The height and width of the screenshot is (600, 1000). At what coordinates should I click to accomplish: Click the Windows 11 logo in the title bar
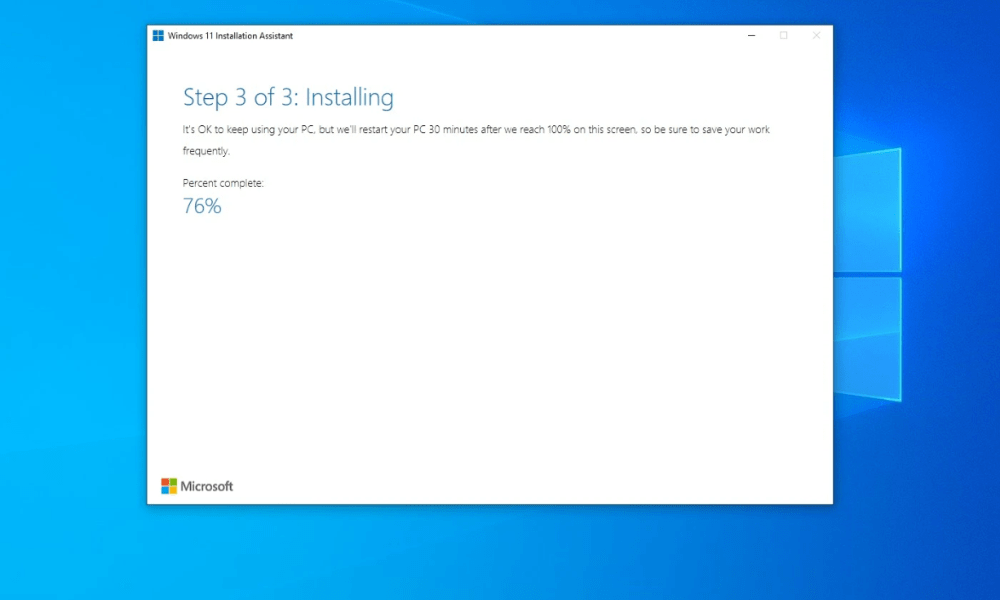[158, 35]
